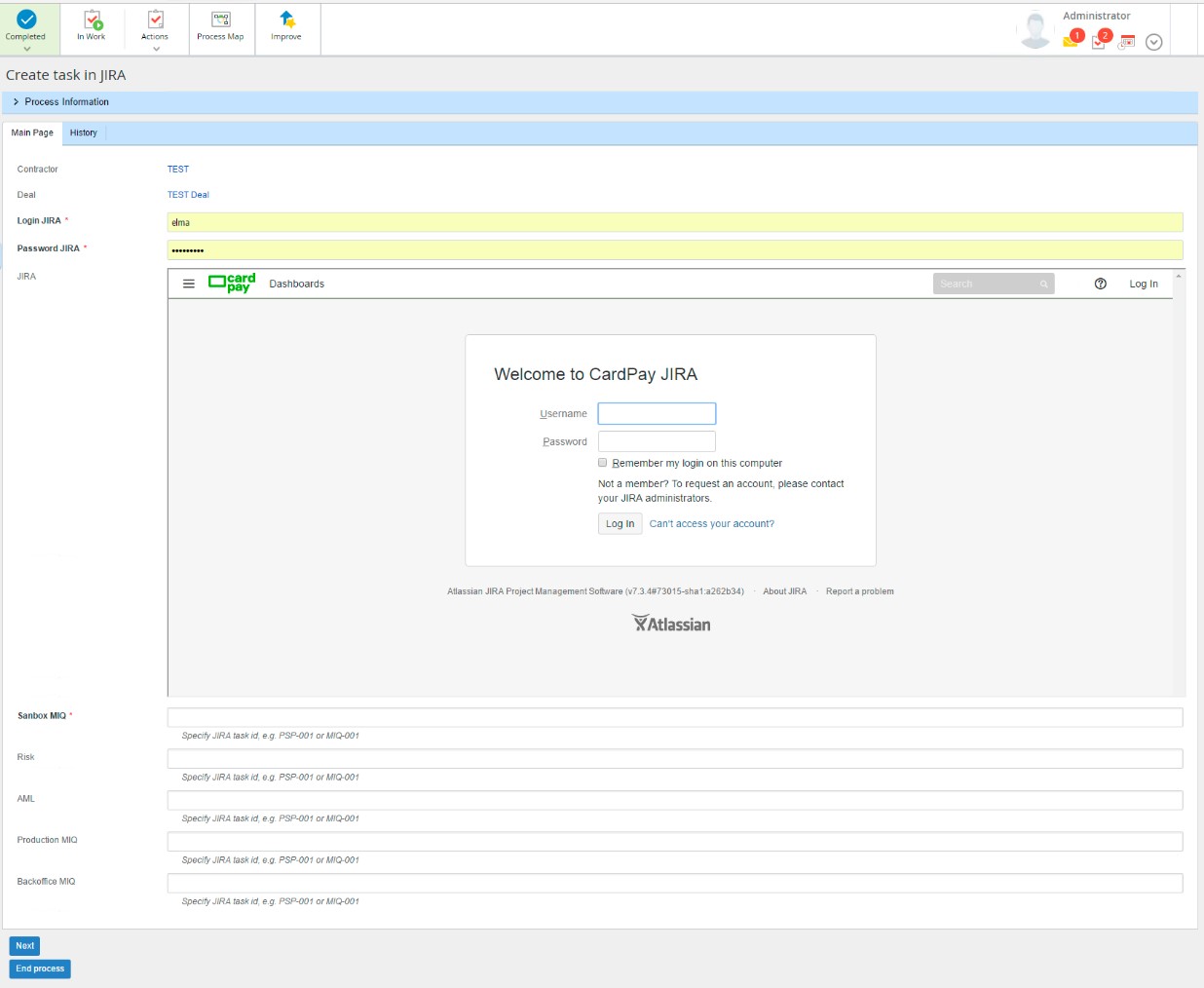Image resolution: width=1204 pixels, height=988 pixels.
Task: Open the TEST Deal link
Action: pyautogui.click(x=188, y=195)
